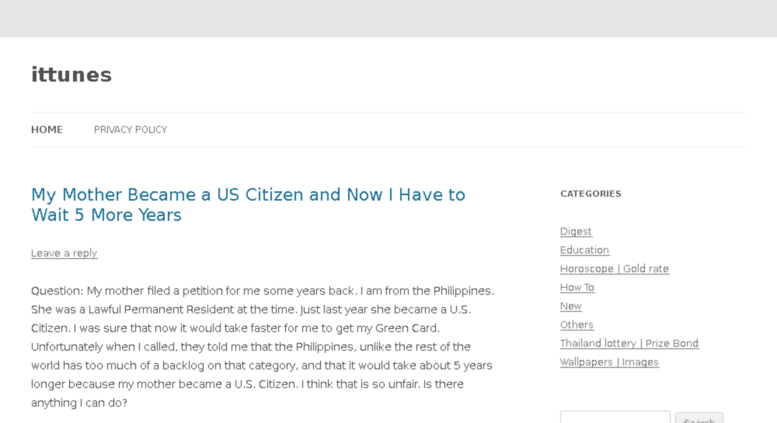Screen dimensions: 777x423
Task: Open the PRIVACY POLICY menu item
Action: (130, 130)
